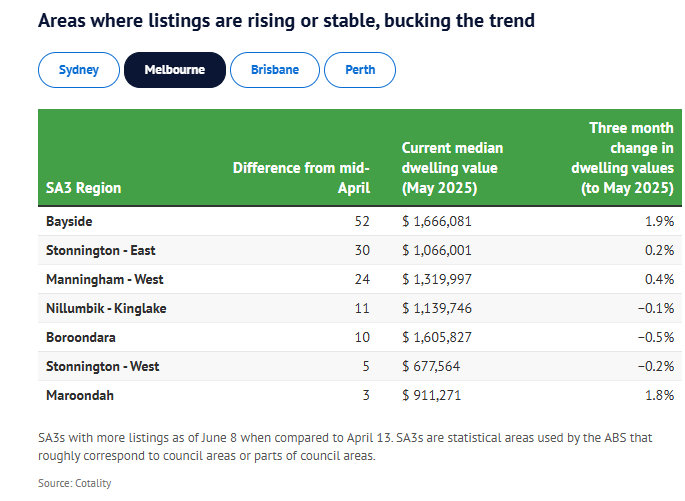
Task: Choose the Nillumbik - Kinglake region name
Action: (106, 308)
